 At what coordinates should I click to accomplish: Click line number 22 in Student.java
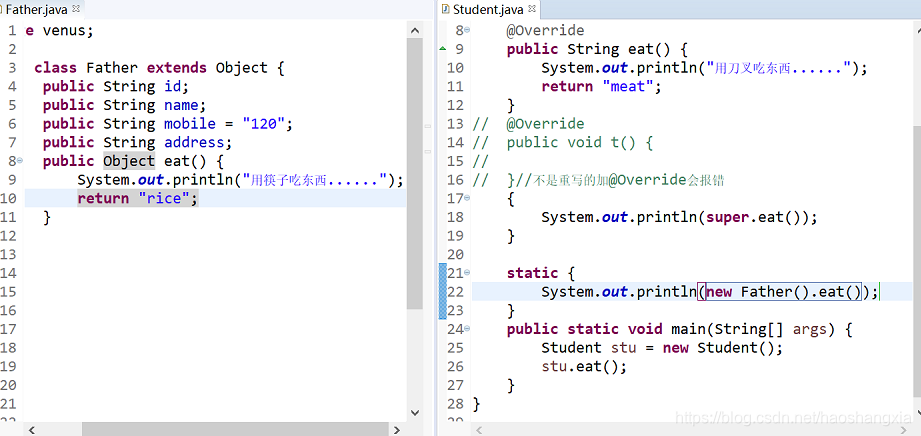(x=455, y=292)
